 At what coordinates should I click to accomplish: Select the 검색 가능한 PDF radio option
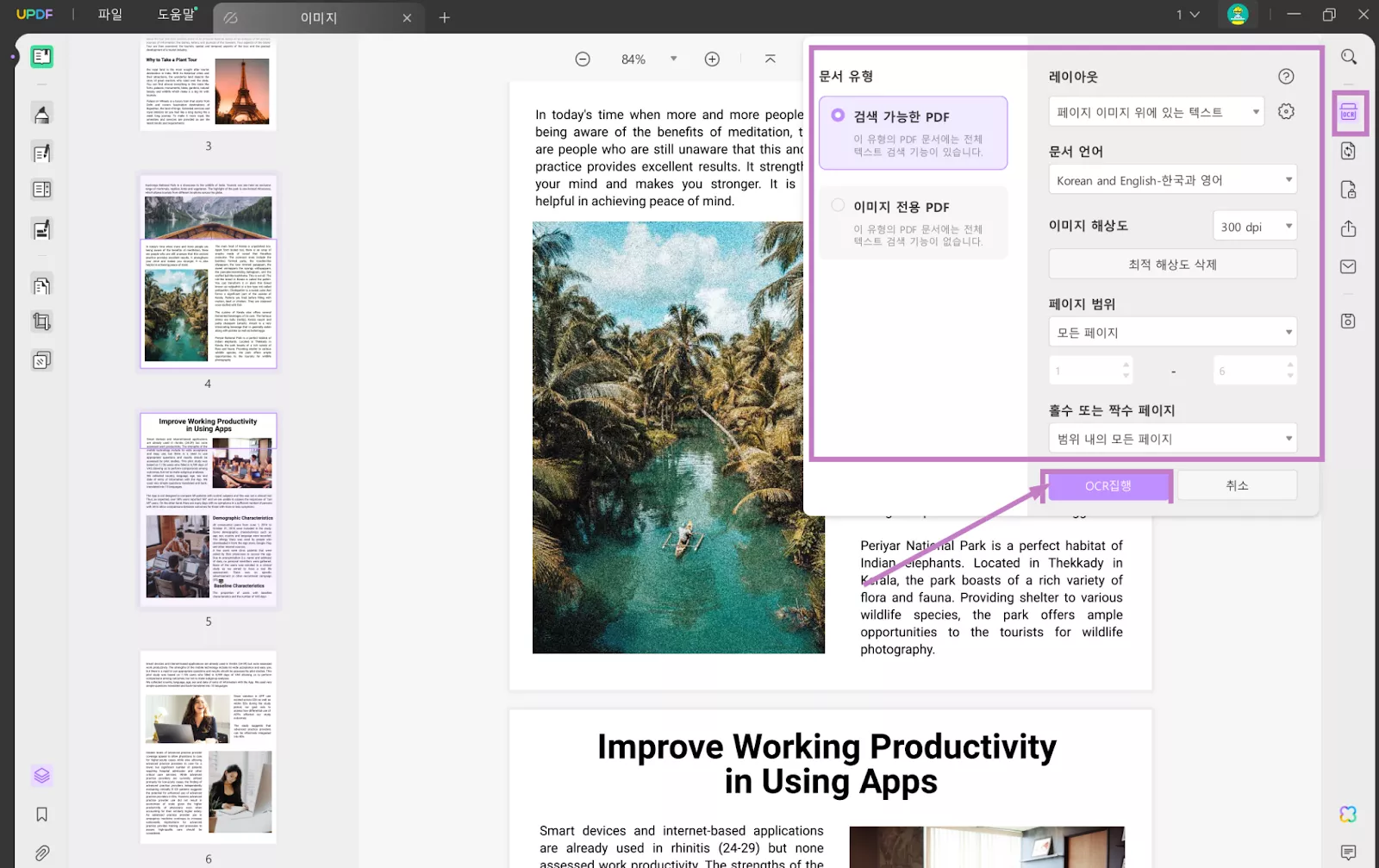(838, 116)
